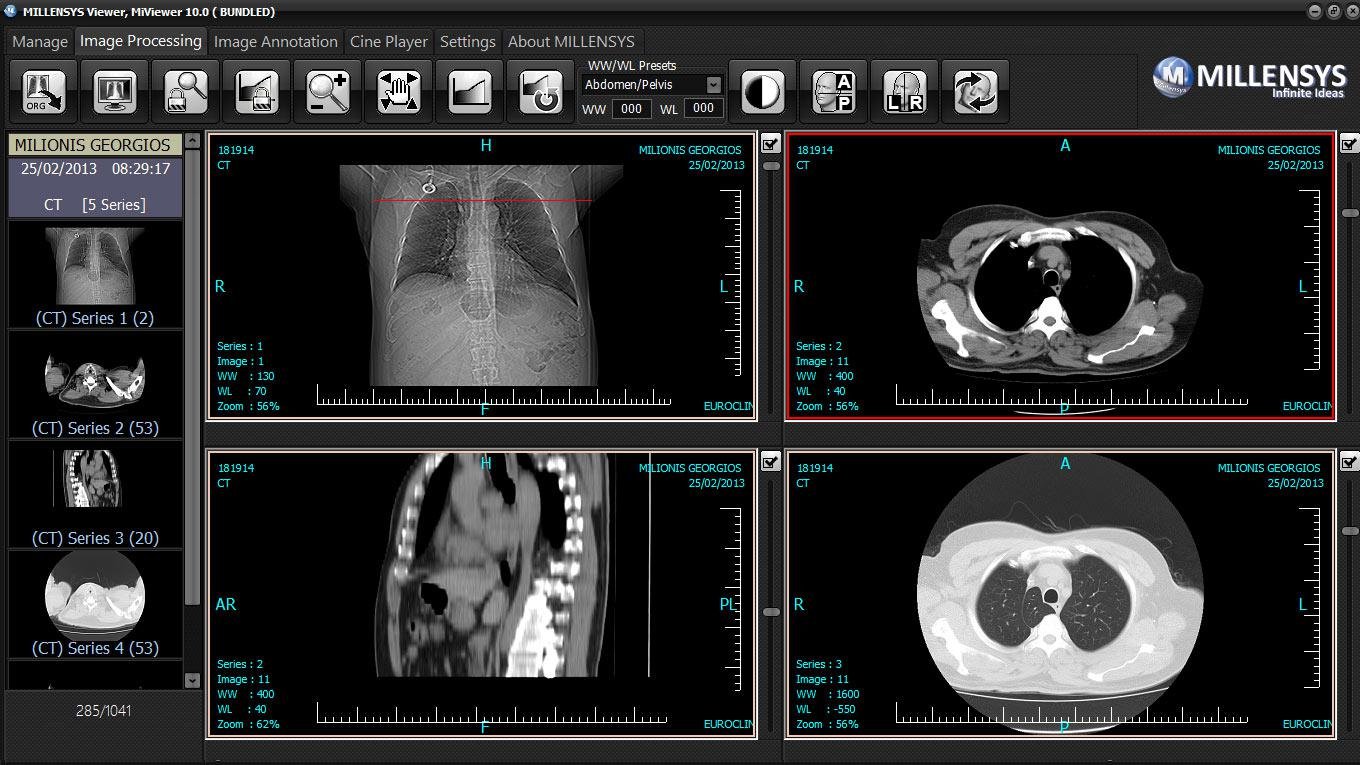Click the slider handle beside the lung window viewport
The image size is (1360, 765).
click(1350, 530)
